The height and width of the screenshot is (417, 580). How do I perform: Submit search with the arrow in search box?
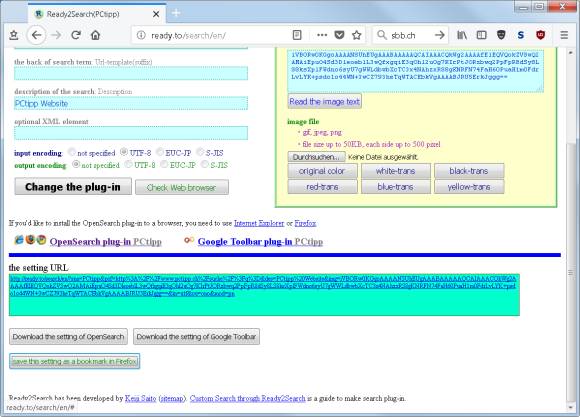pyautogui.click(x=439, y=35)
